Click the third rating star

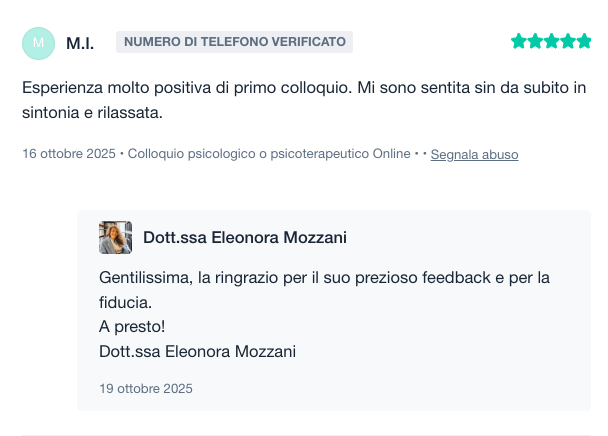coord(551,41)
